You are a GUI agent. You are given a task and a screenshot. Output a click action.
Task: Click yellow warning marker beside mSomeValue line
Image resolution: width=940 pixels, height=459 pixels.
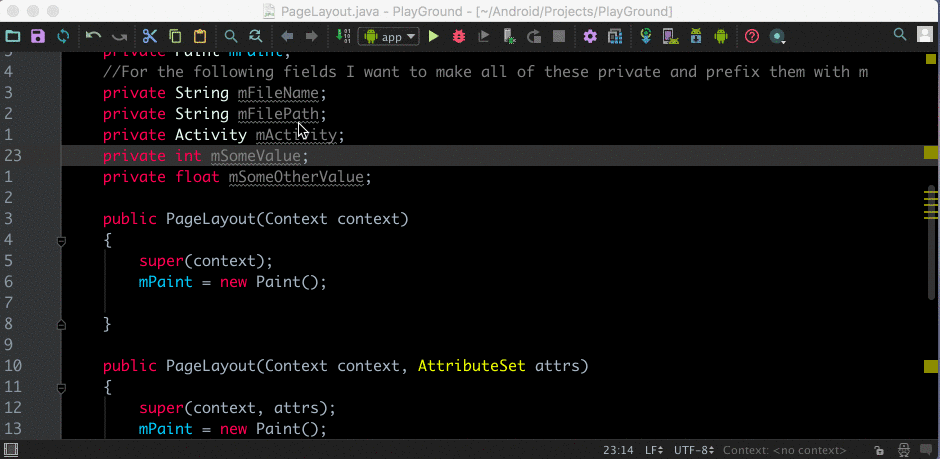tap(930, 153)
